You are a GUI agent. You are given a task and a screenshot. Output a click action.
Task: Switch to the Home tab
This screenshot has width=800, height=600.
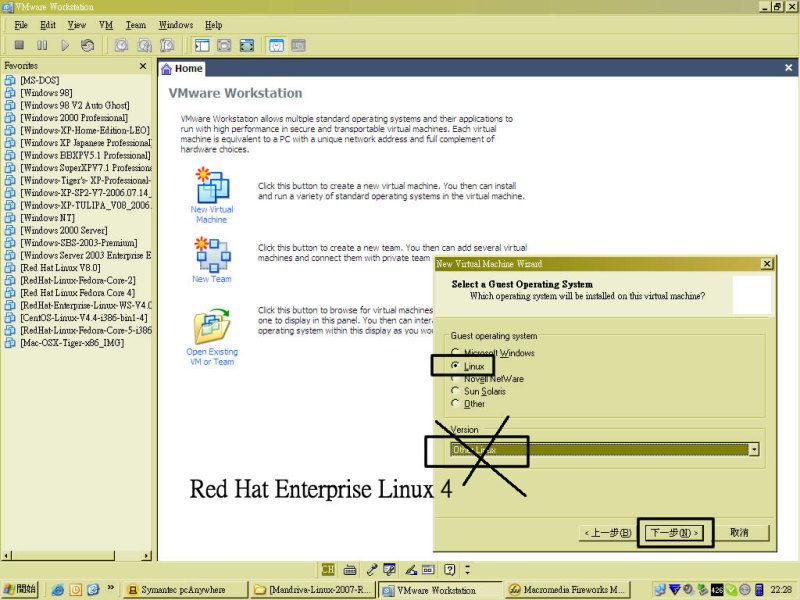pyautogui.click(x=182, y=68)
